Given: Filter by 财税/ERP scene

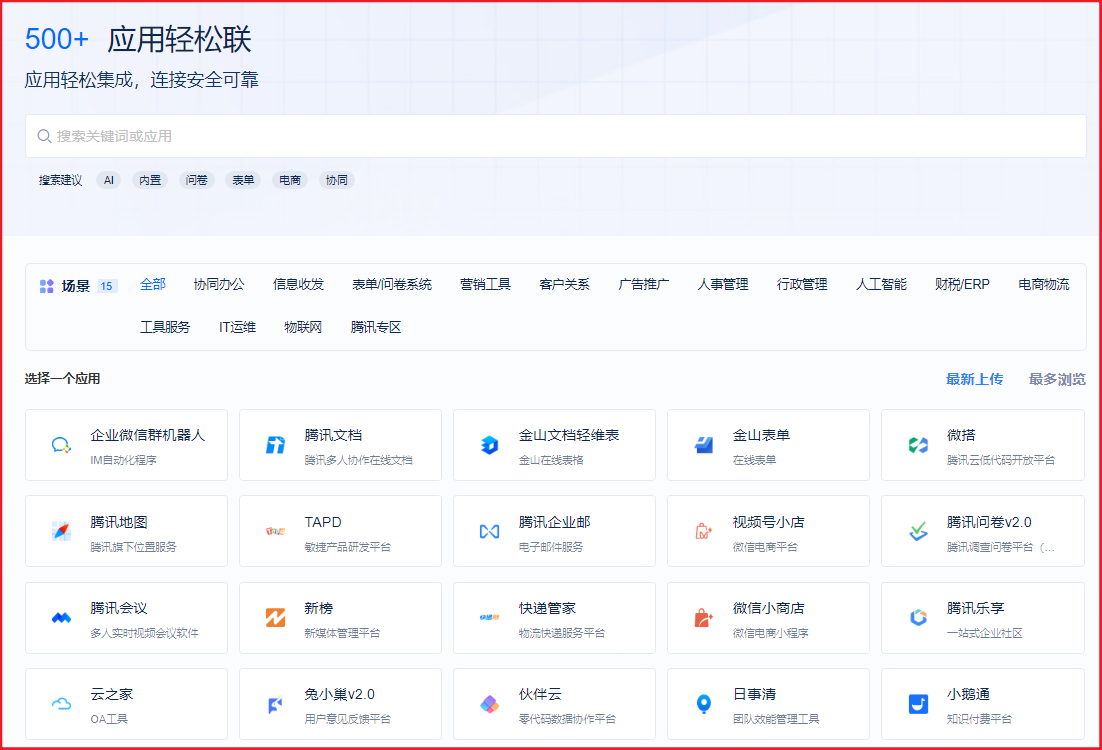Looking at the screenshot, I should click(x=962, y=285).
